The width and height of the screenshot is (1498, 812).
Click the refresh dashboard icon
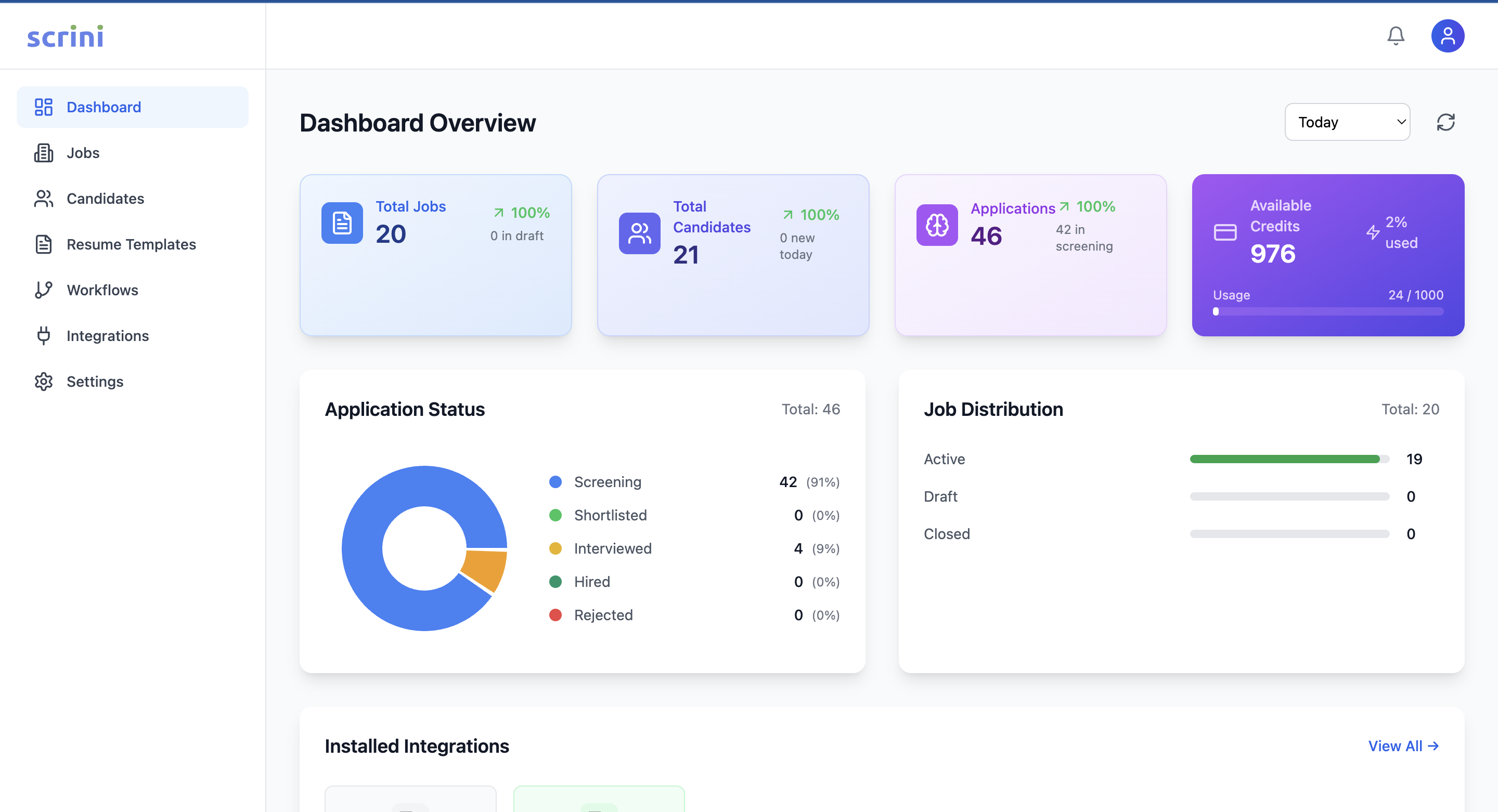pyautogui.click(x=1445, y=122)
